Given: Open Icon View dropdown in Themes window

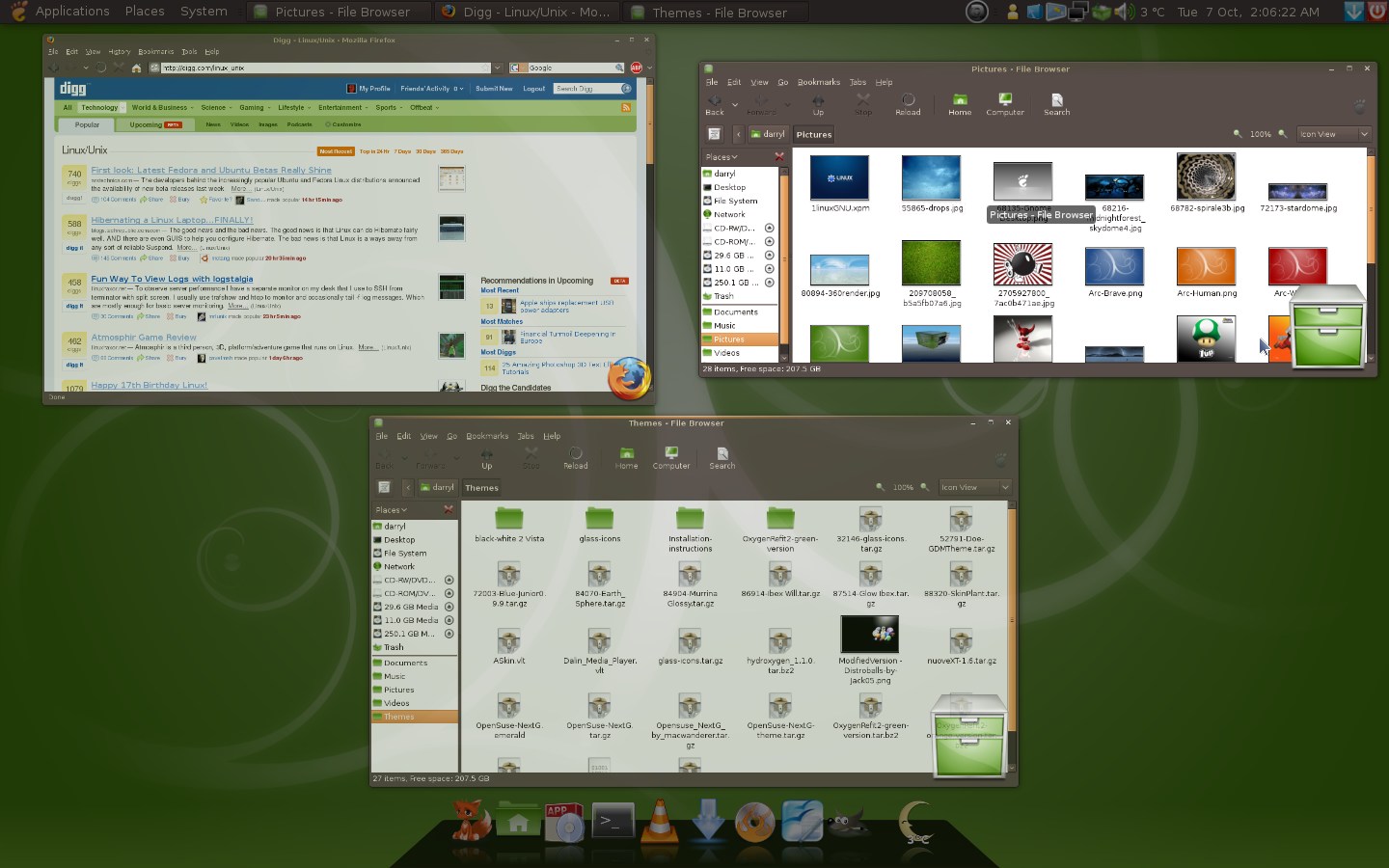Looking at the screenshot, I should (x=975, y=487).
